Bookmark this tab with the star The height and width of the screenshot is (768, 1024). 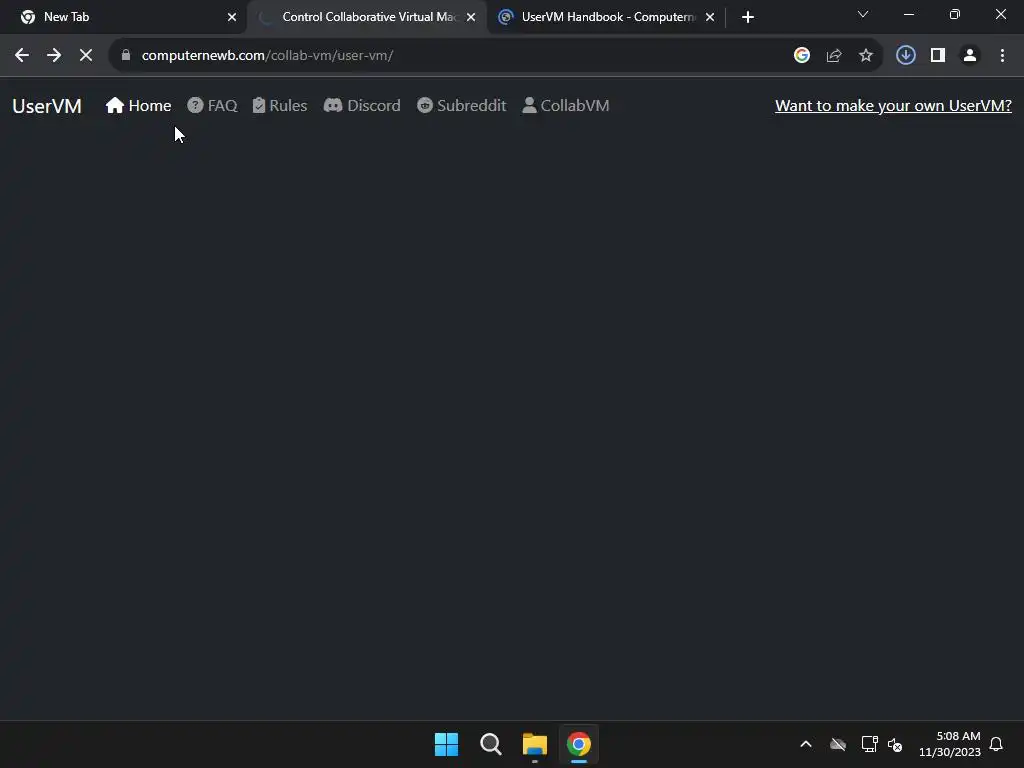[x=866, y=56]
